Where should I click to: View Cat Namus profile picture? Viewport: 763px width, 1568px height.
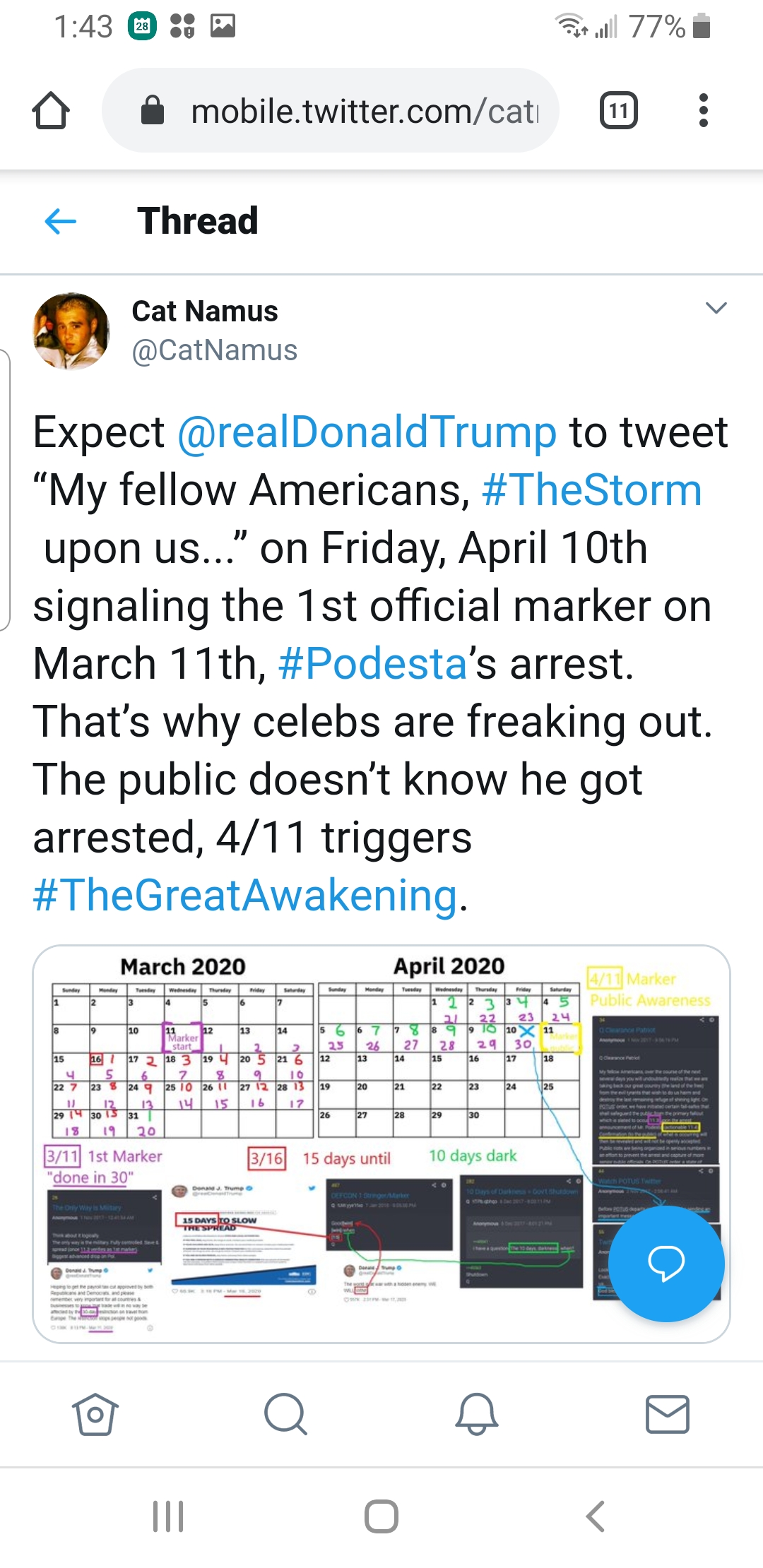[x=71, y=331]
